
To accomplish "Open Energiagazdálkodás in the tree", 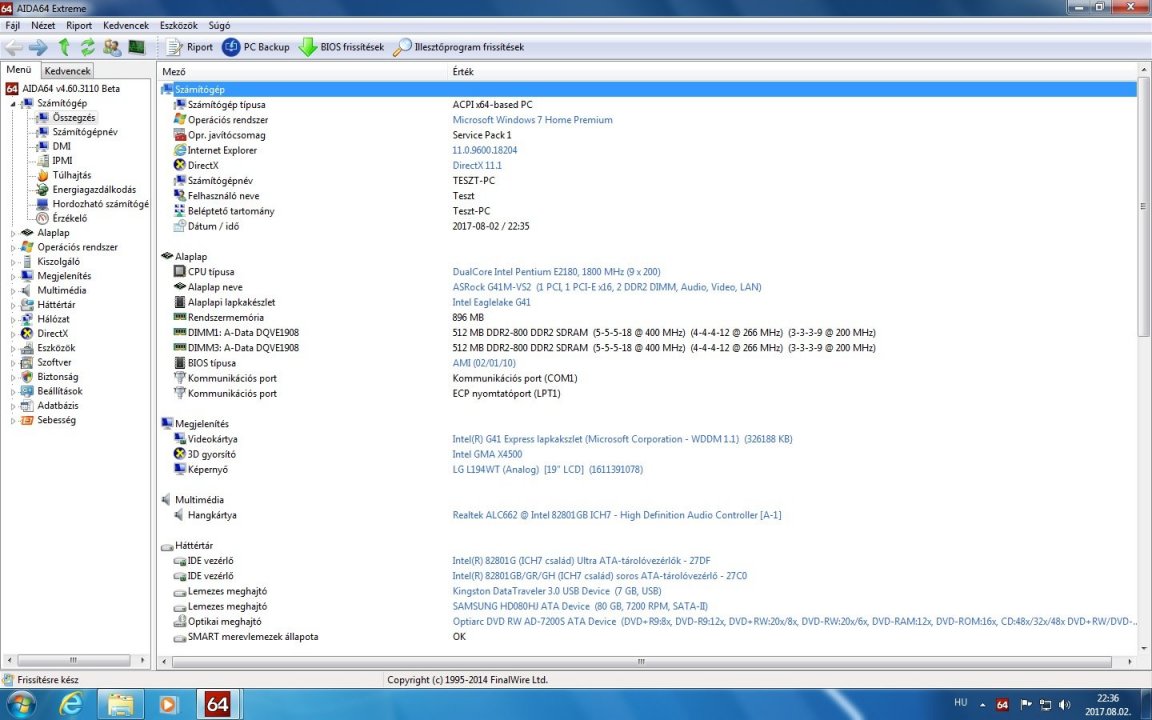I will (94, 190).
